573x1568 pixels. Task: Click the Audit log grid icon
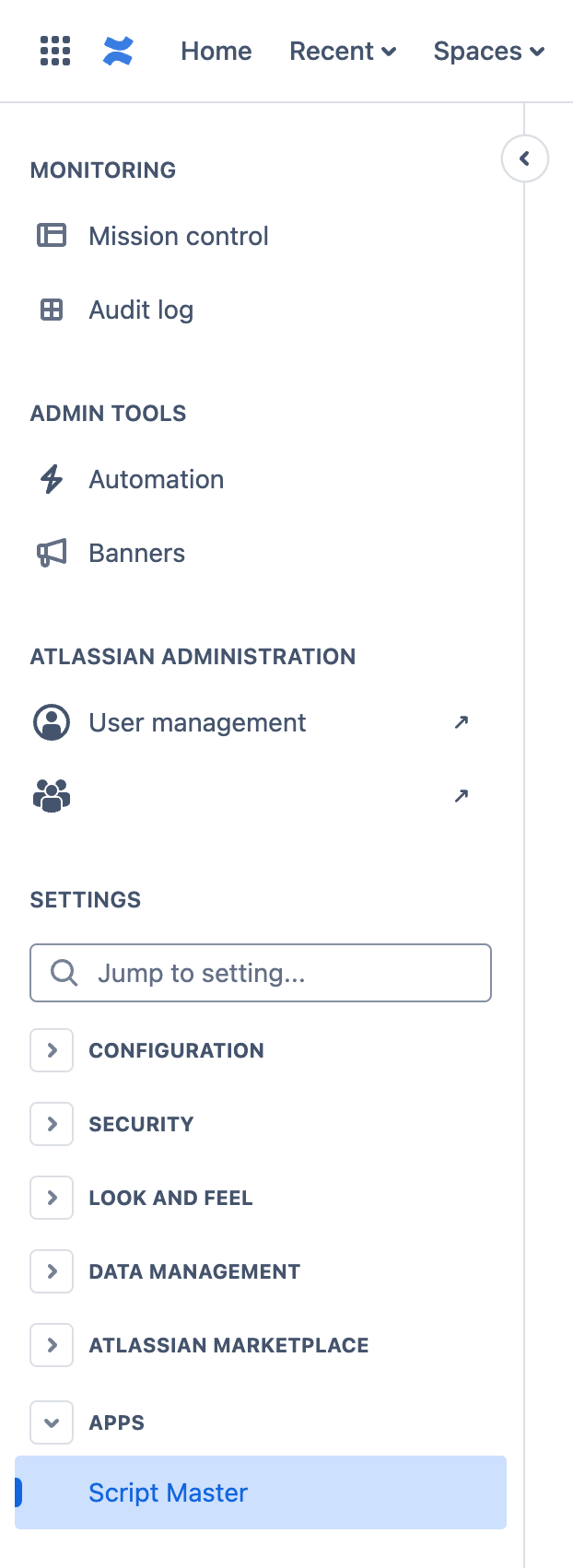coord(52,310)
